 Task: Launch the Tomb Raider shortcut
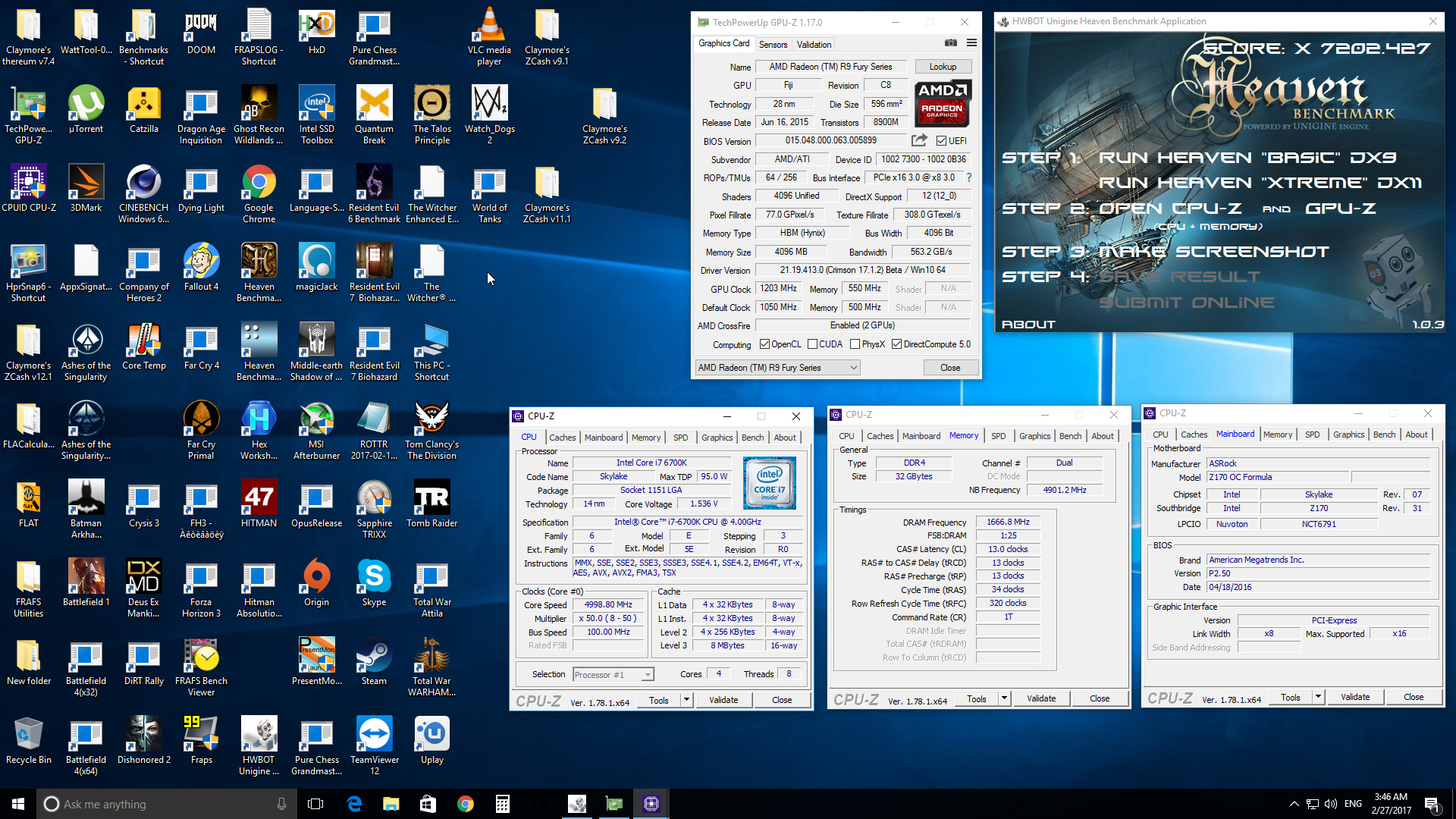click(x=431, y=505)
